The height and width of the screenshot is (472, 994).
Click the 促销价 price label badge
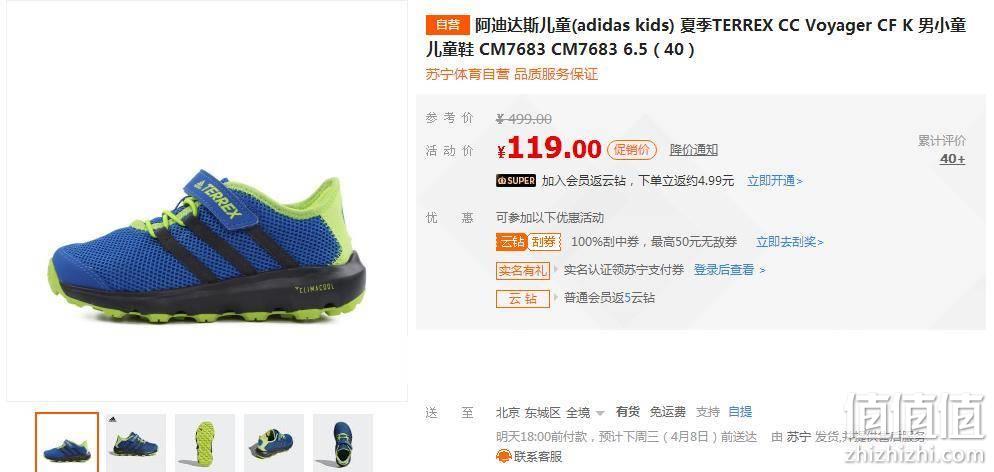pos(632,150)
